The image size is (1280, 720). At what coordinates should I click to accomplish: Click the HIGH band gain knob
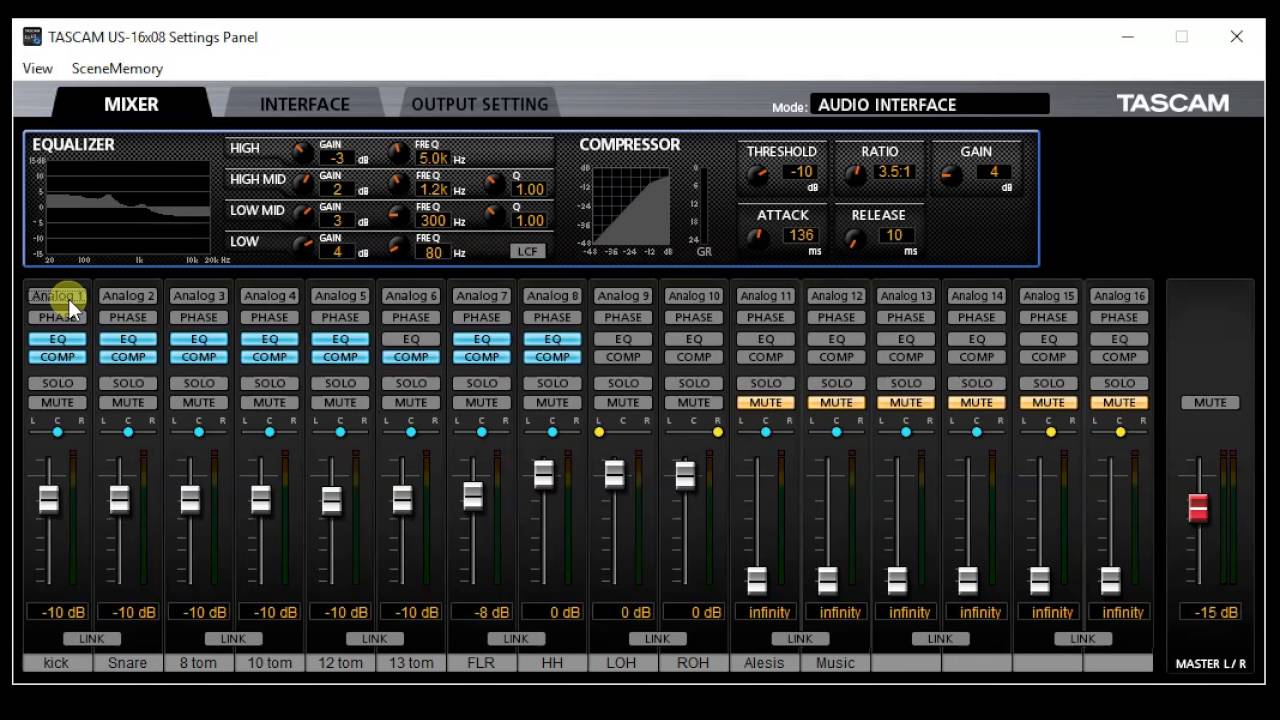click(302, 153)
